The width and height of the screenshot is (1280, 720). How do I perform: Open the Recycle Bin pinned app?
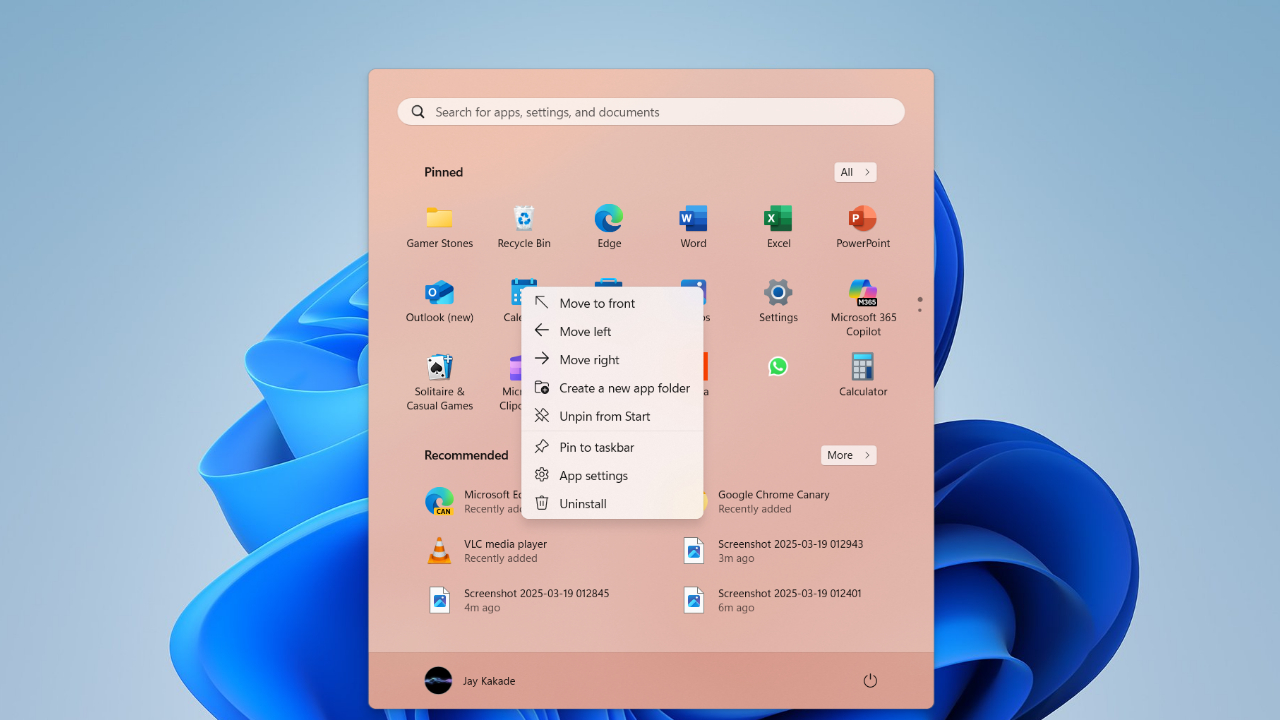[x=524, y=226]
